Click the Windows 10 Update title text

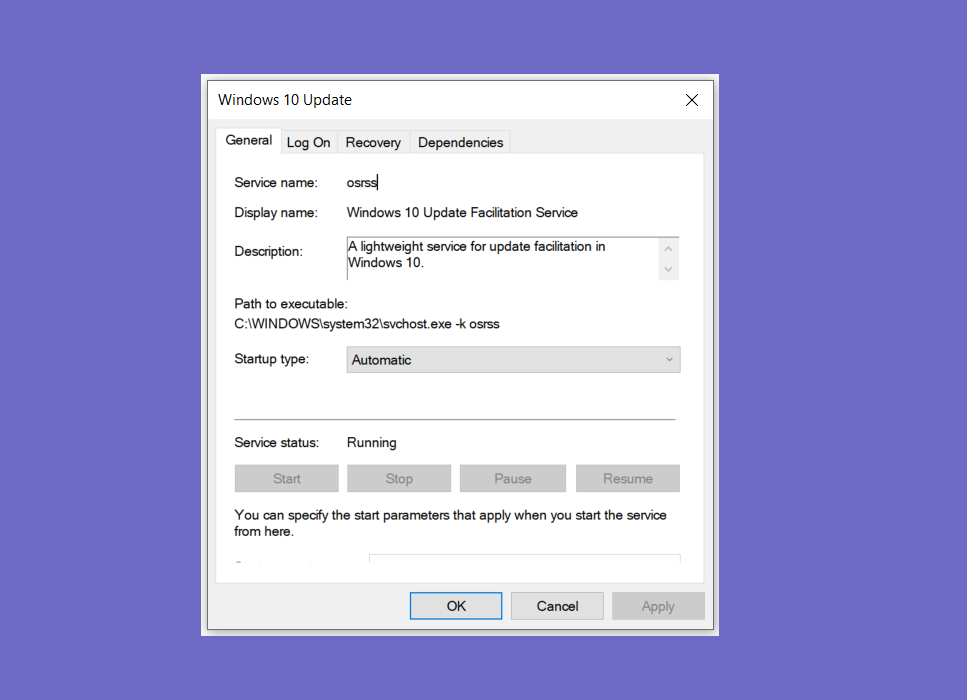(285, 100)
